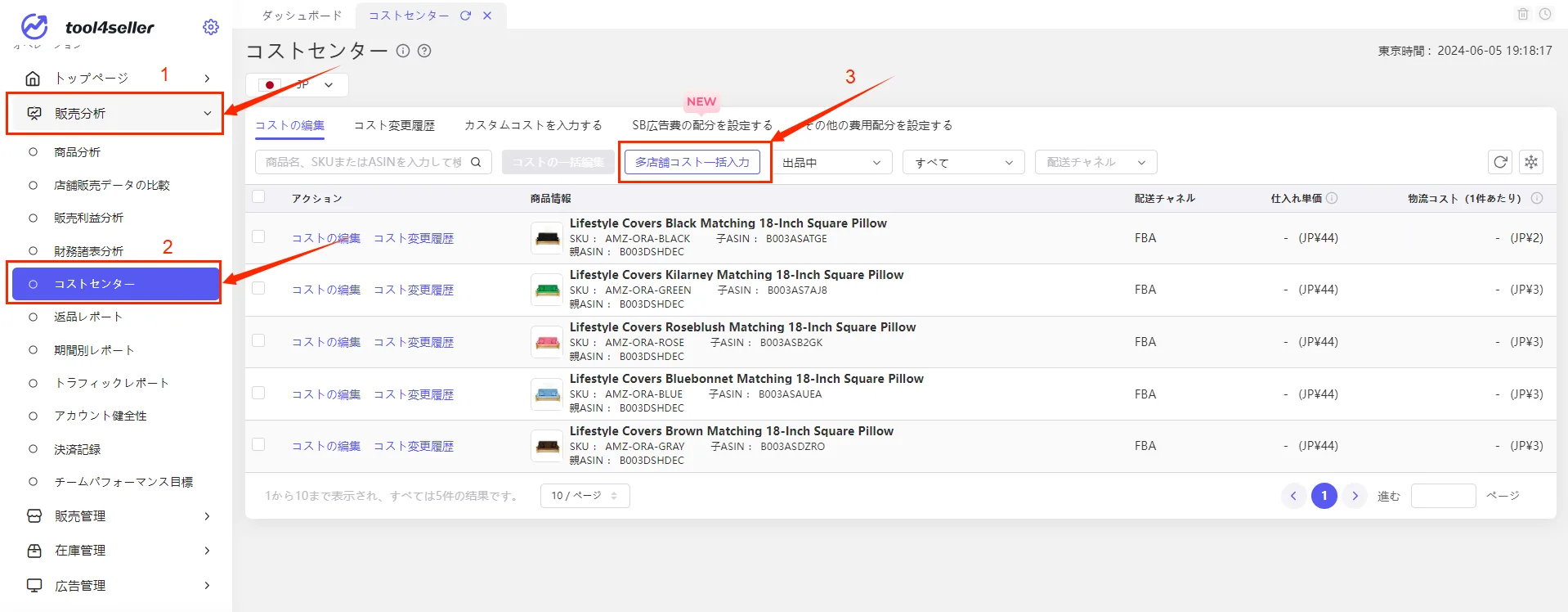The width and height of the screenshot is (1568, 612).
Task: Click the Brown Pillow product thumbnail
Action: tap(547, 446)
